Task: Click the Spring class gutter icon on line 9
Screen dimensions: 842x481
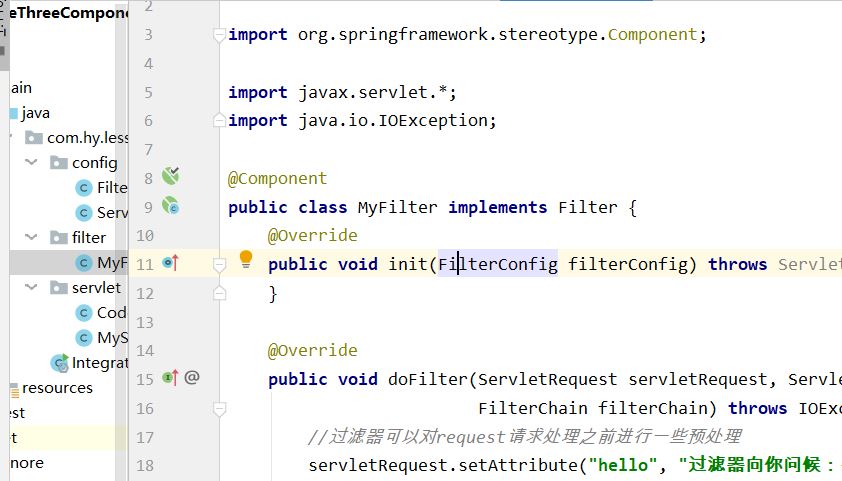Action: tap(171, 205)
